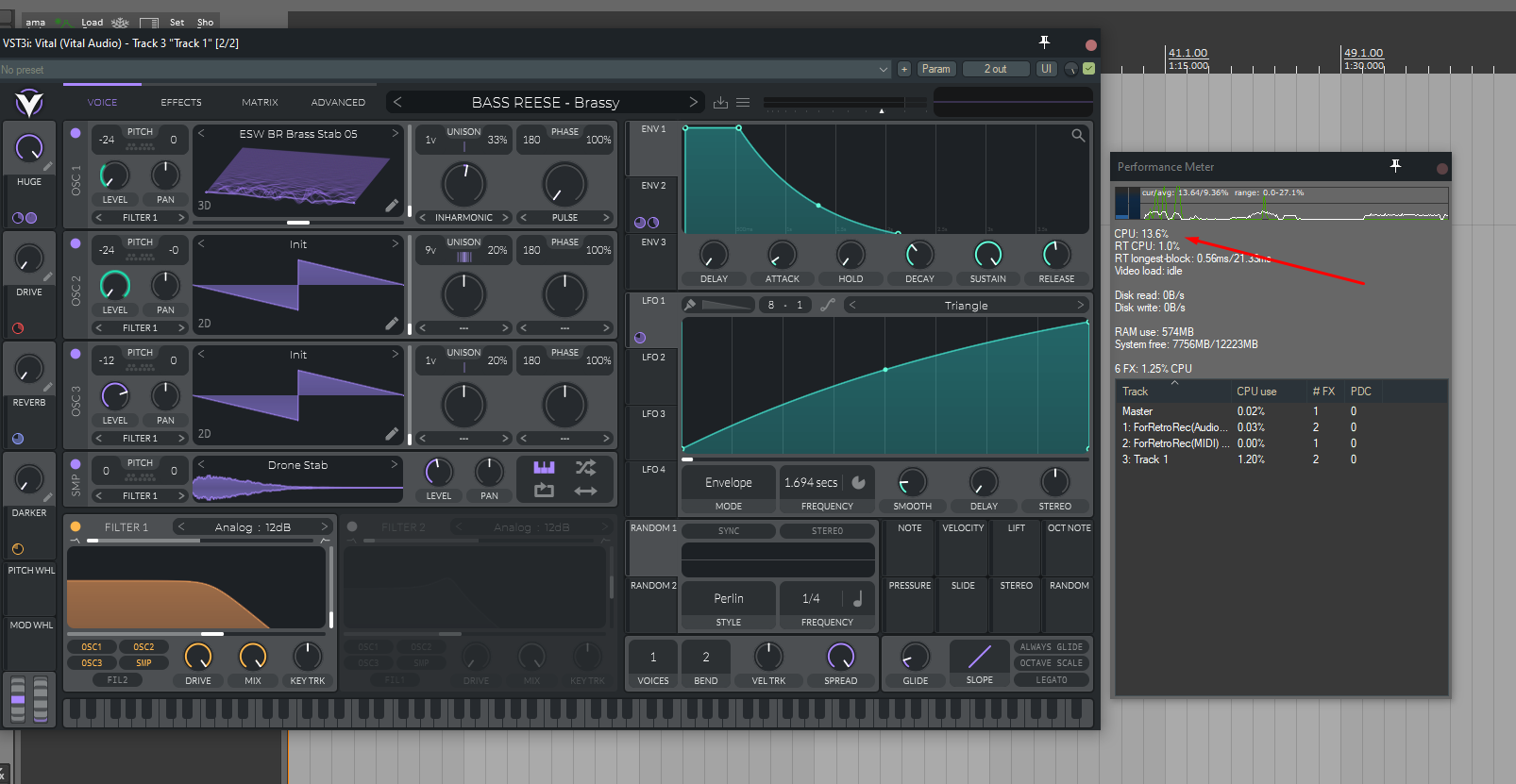Click the LFO 1 modulation source icon

point(640,337)
